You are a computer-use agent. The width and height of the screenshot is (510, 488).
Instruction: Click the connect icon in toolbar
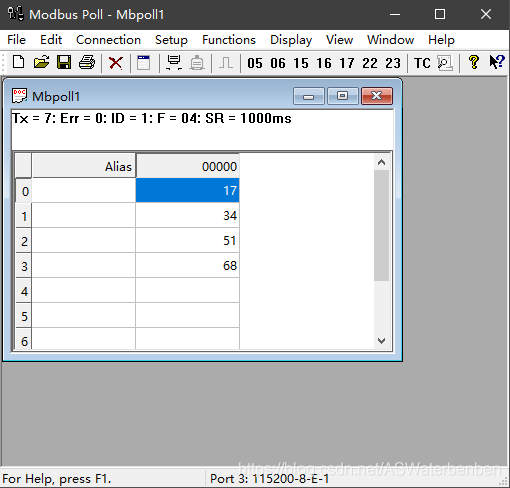[174, 63]
